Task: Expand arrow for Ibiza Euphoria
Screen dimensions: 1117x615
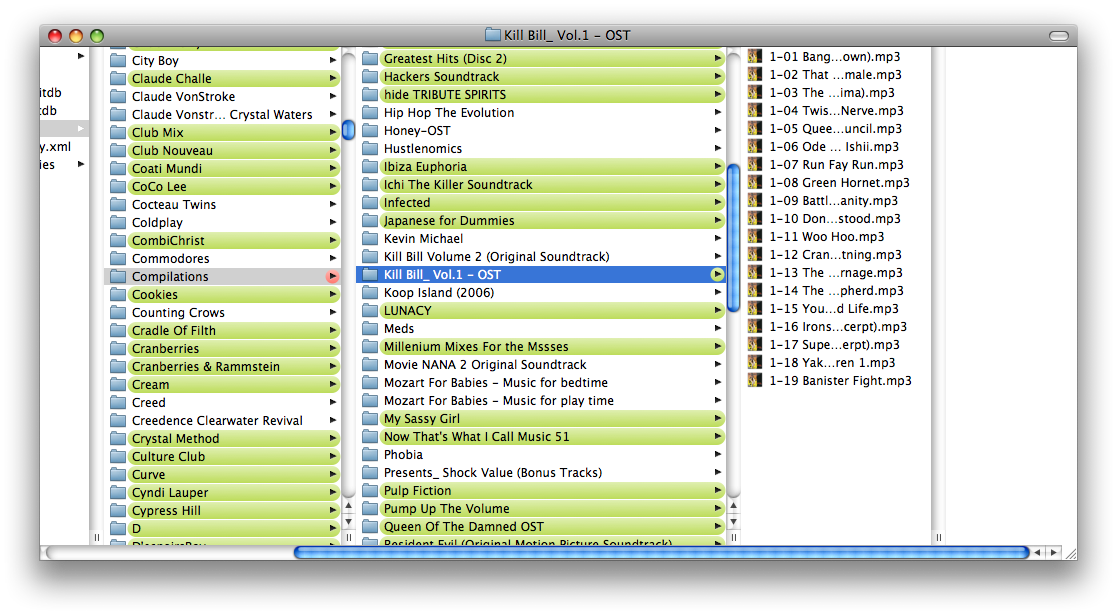Action: (x=717, y=166)
